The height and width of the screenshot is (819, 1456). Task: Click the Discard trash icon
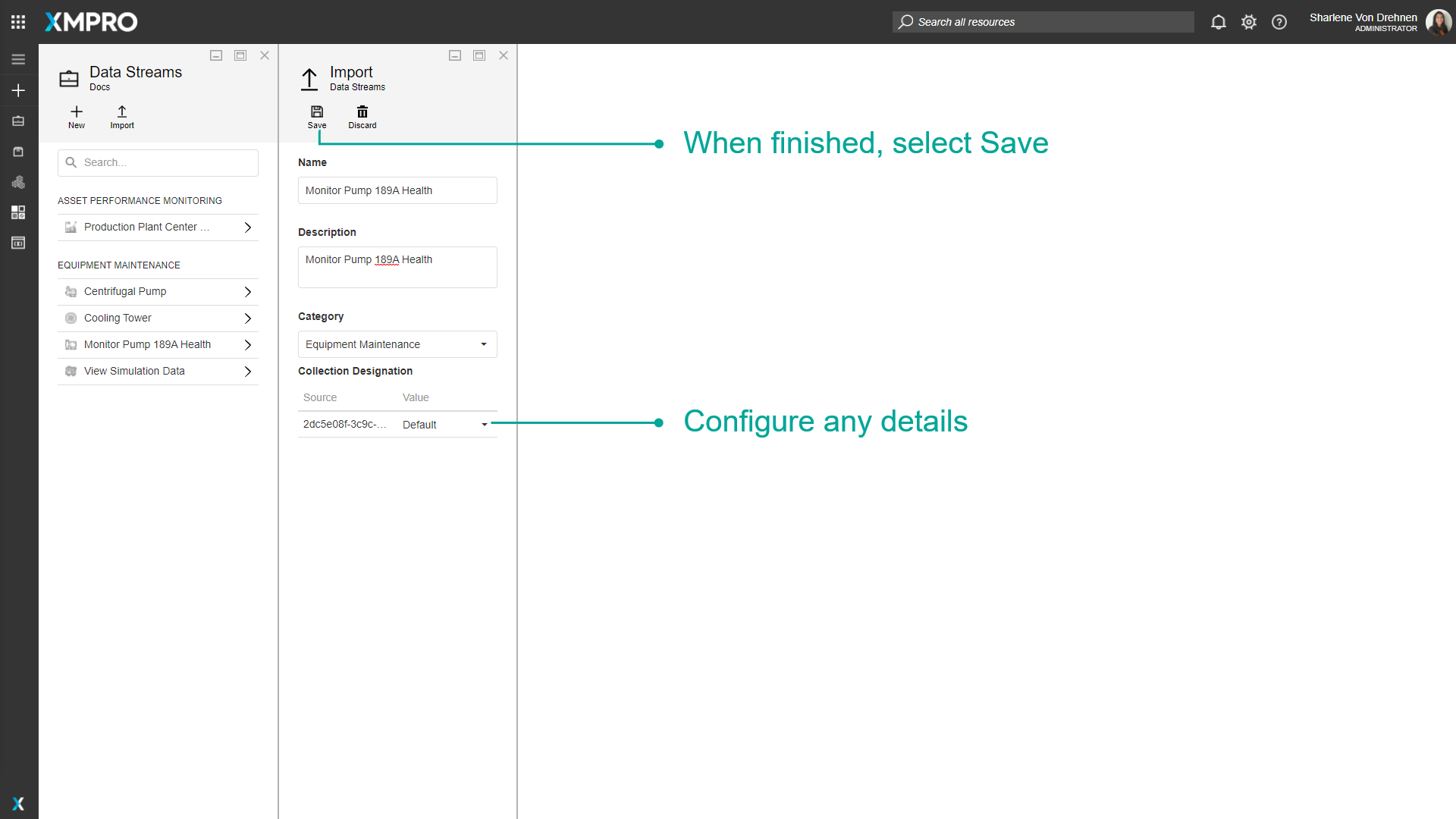[362, 112]
